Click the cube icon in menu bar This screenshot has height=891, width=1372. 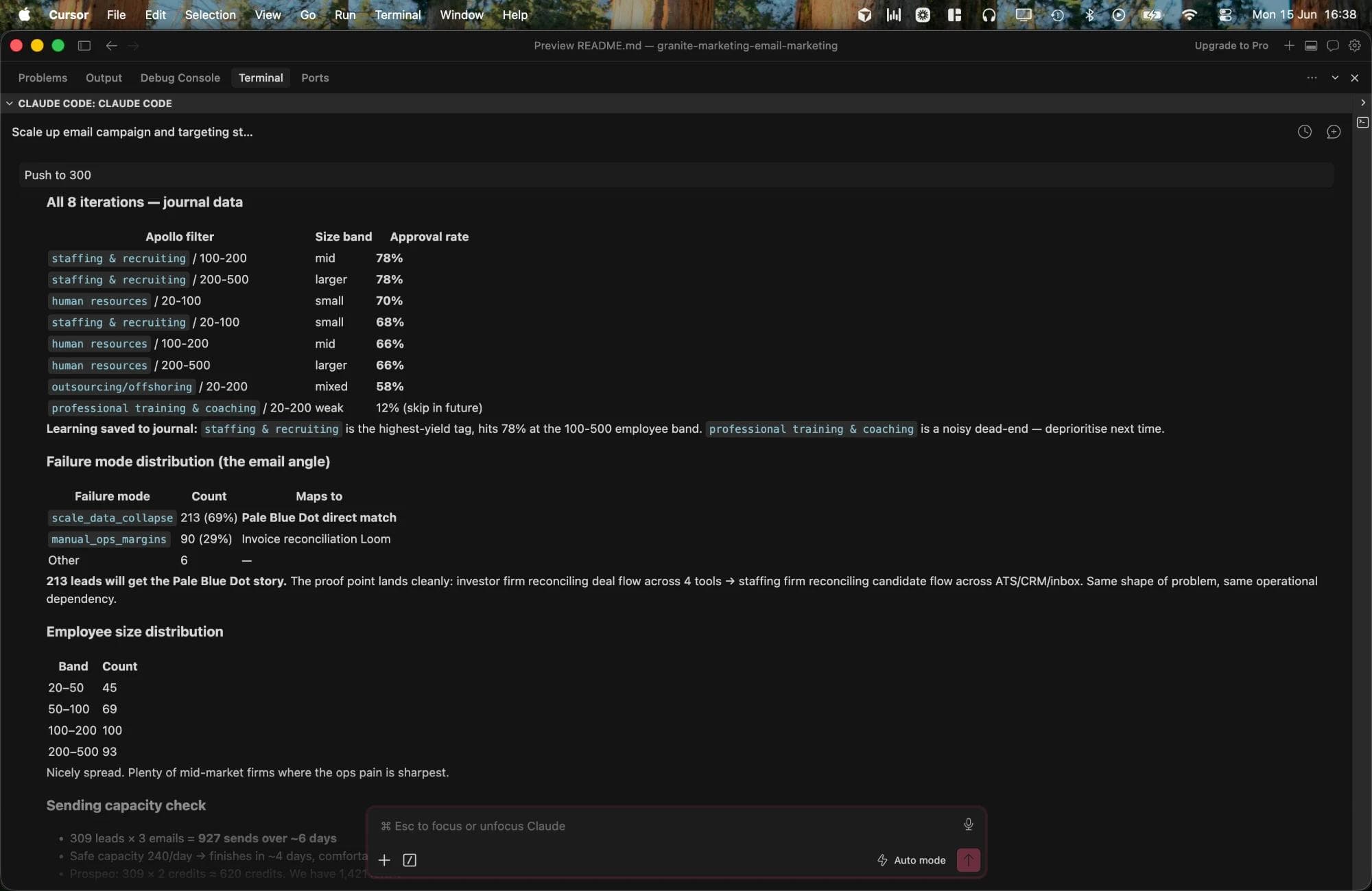tap(864, 14)
